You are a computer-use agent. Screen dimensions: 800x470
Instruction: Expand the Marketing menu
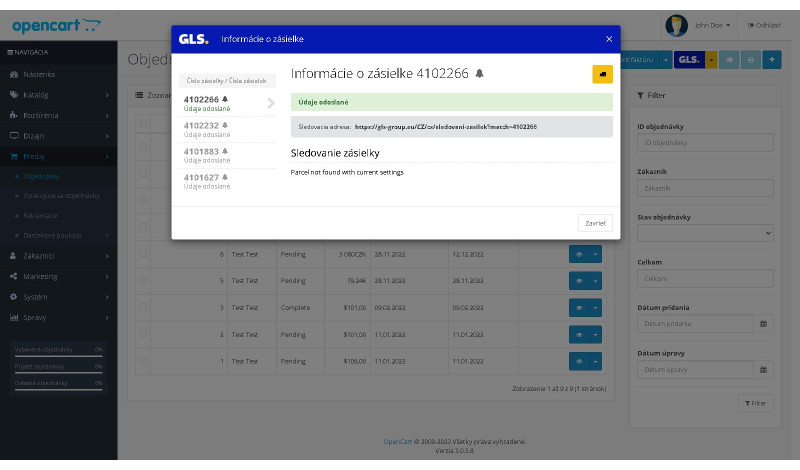pyautogui.click(x=59, y=276)
